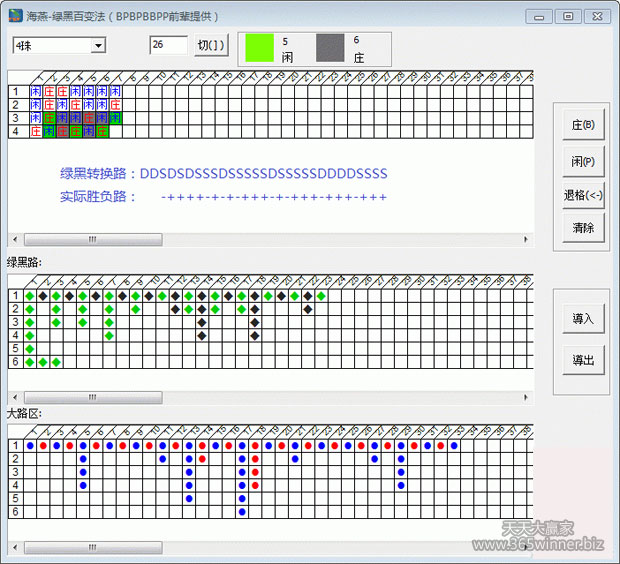Click the 闲(P) button
Viewport: 620px width, 564px height.
(x=583, y=161)
